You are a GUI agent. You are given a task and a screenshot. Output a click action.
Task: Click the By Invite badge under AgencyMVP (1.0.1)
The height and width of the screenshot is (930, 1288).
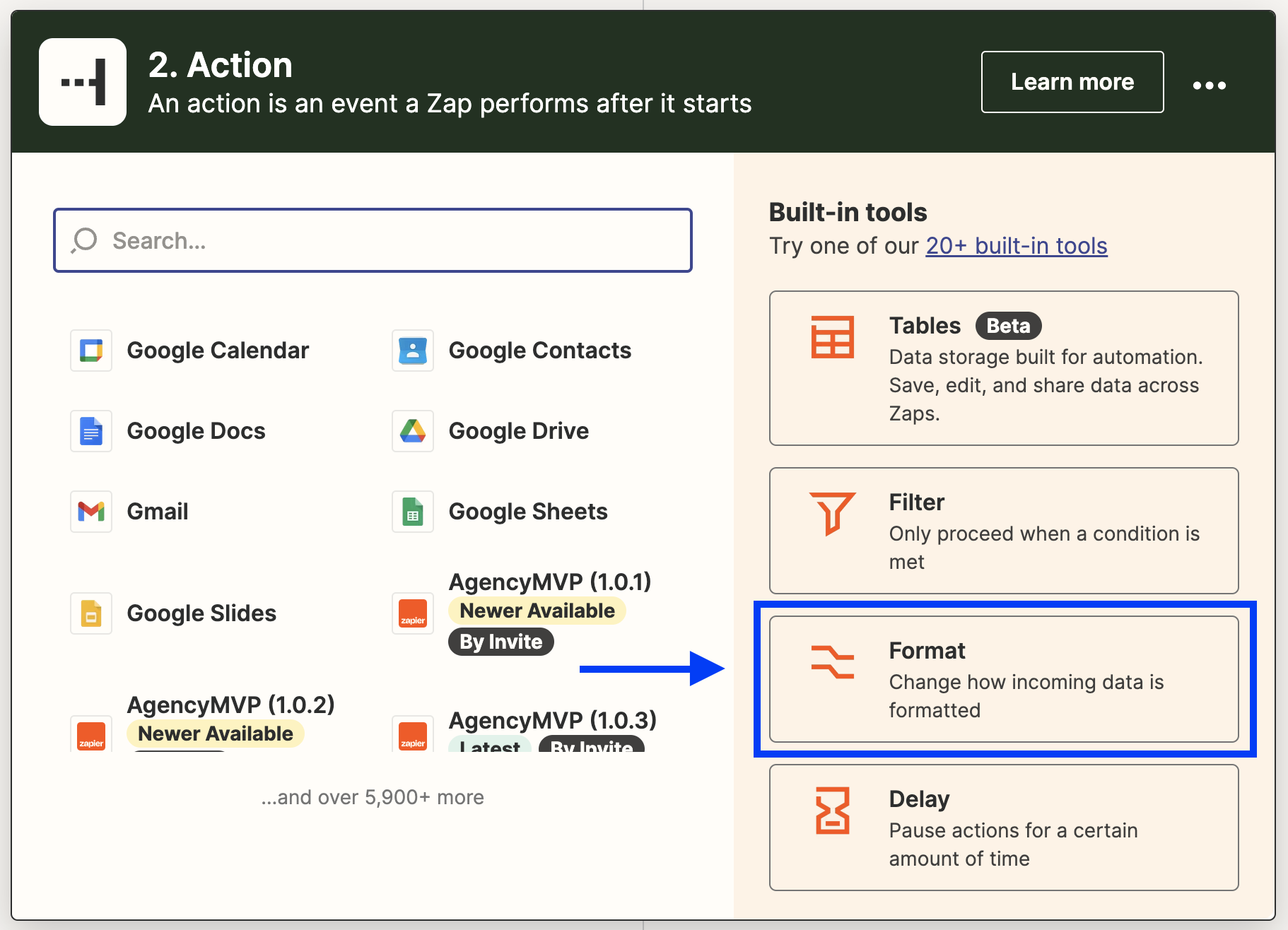coord(501,642)
